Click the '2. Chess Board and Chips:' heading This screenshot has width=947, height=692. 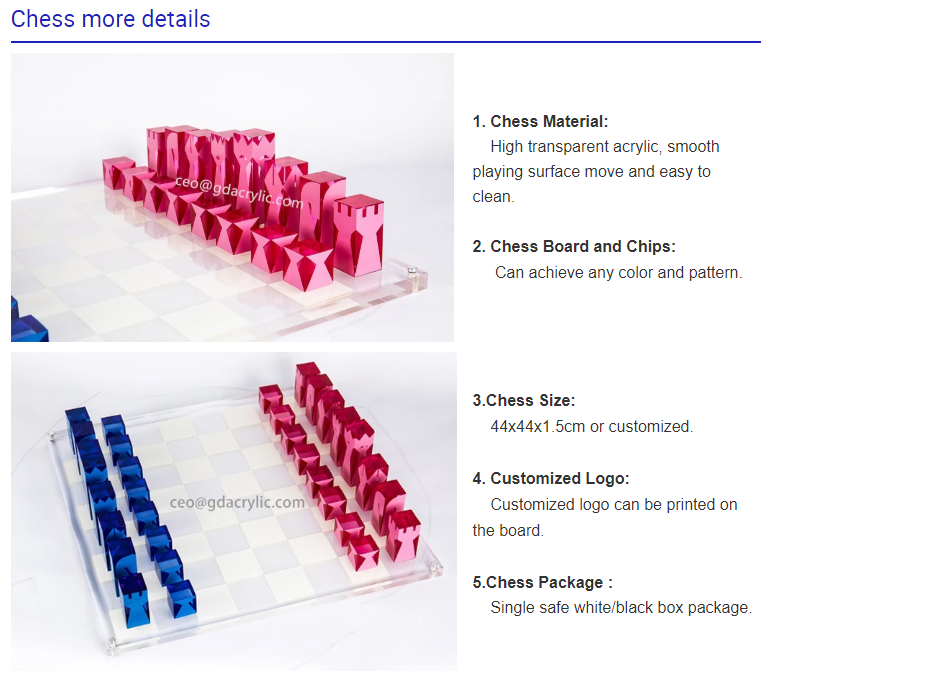[574, 246]
